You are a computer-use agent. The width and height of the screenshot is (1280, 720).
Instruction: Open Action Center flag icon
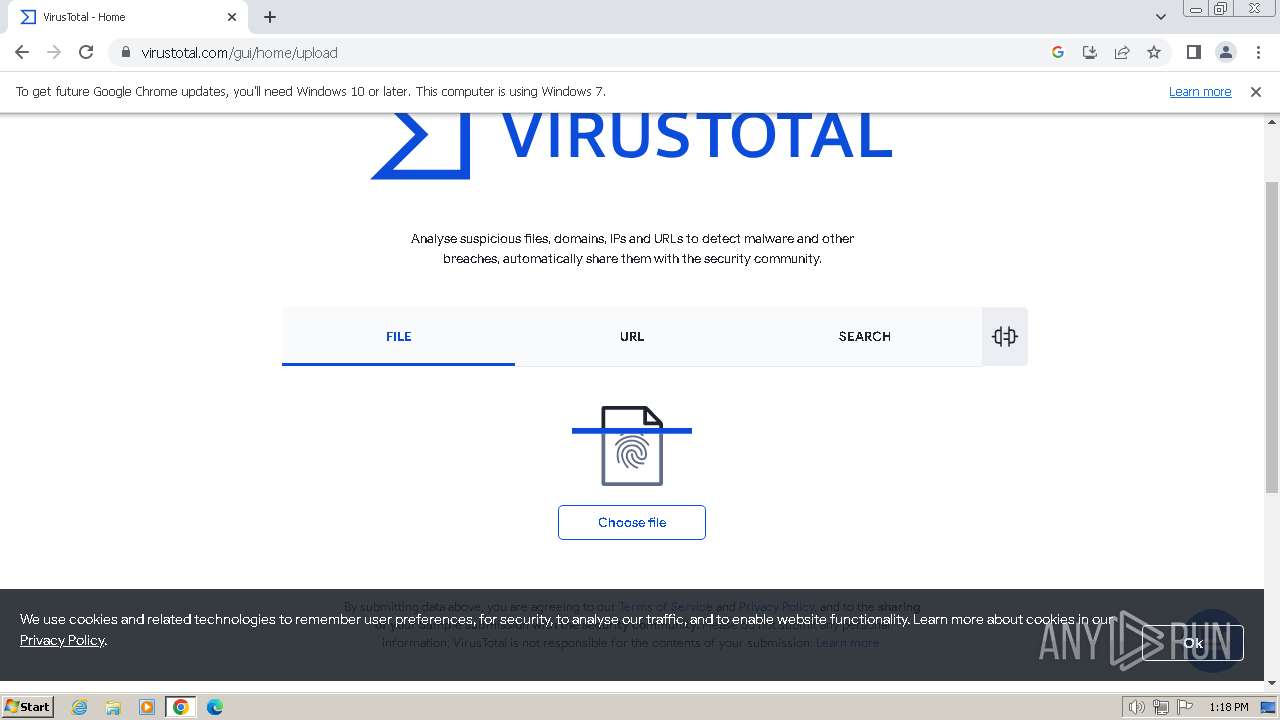coord(1185,707)
